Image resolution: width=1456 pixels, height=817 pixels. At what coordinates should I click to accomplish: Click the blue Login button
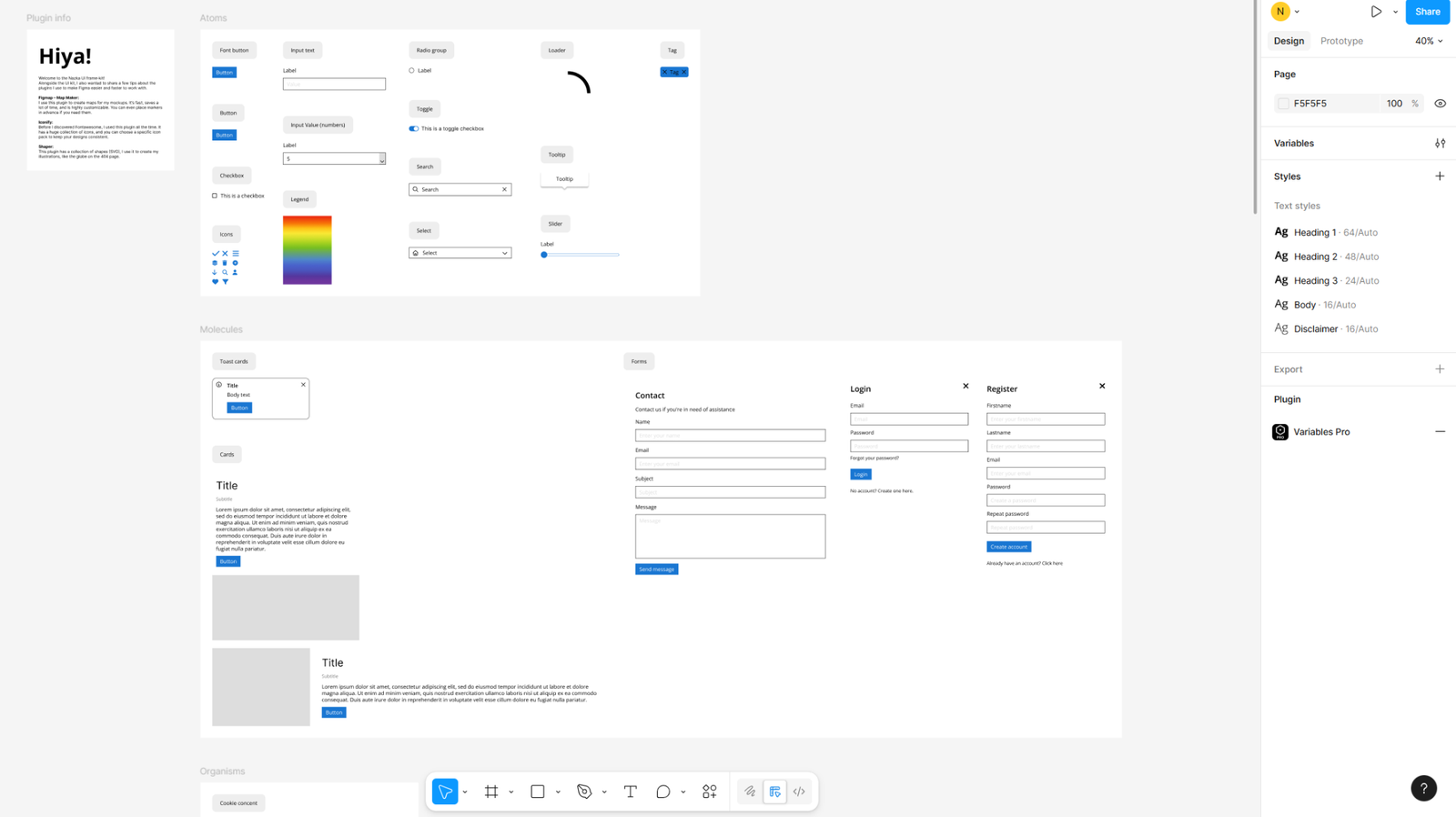[x=860, y=474]
